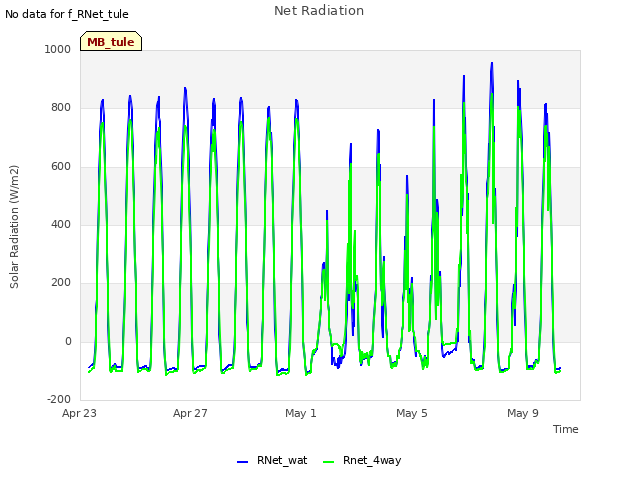
Task: Click the 200 y-axis tick label
Action: click(x=61, y=282)
